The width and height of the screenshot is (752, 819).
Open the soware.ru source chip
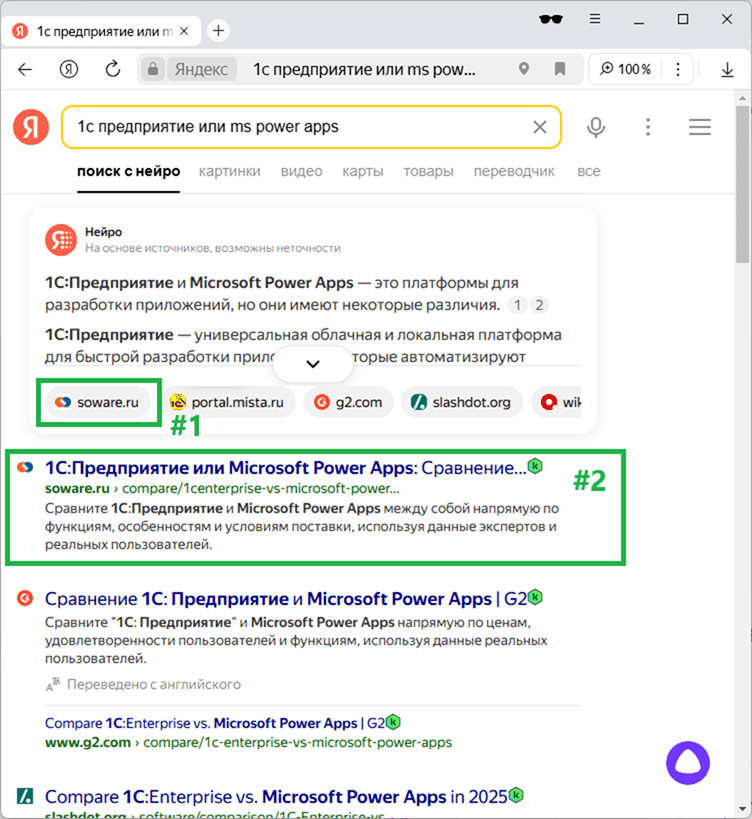(97, 402)
